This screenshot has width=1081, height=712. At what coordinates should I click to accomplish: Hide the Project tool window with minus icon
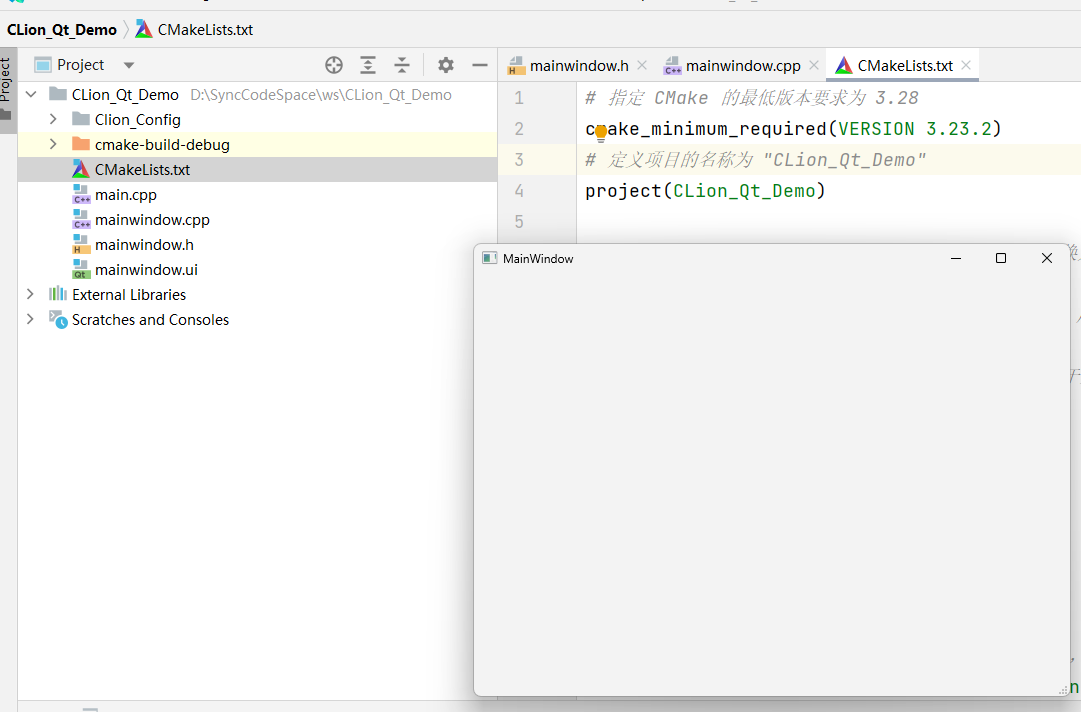[480, 65]
